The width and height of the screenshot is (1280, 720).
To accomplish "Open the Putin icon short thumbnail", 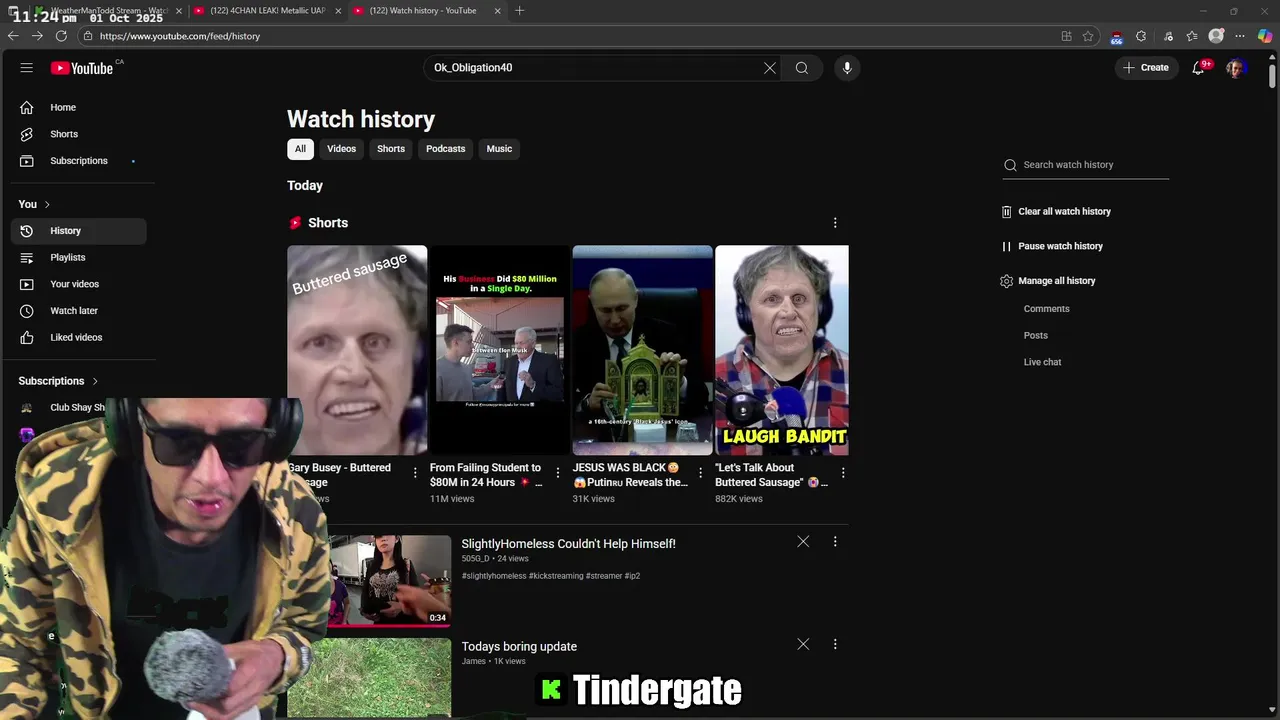I will (642, 350).
